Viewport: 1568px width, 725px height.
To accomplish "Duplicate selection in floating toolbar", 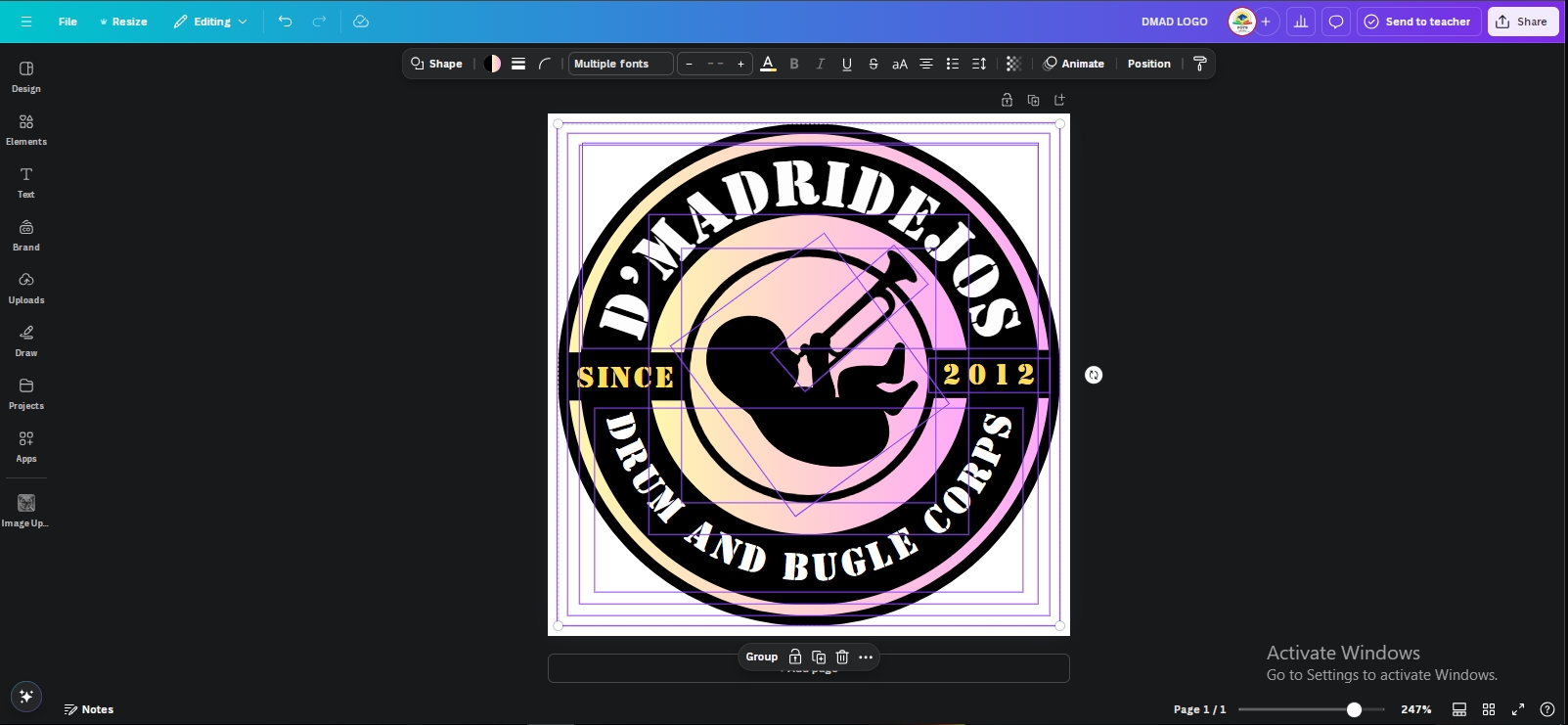I will [819, 657].
